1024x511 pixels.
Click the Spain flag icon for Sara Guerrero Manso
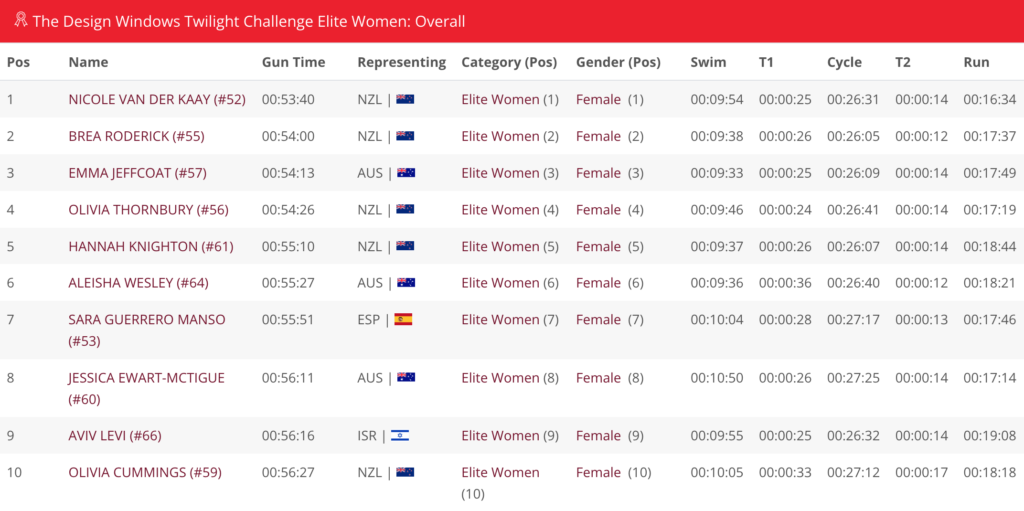pos(403,320)
